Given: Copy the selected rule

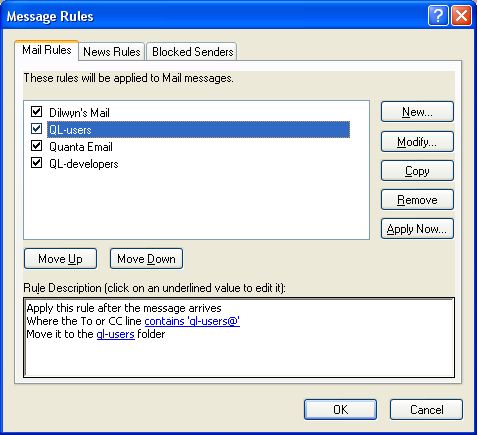Looking at the screenshot, I should click(x=417, y=171).
